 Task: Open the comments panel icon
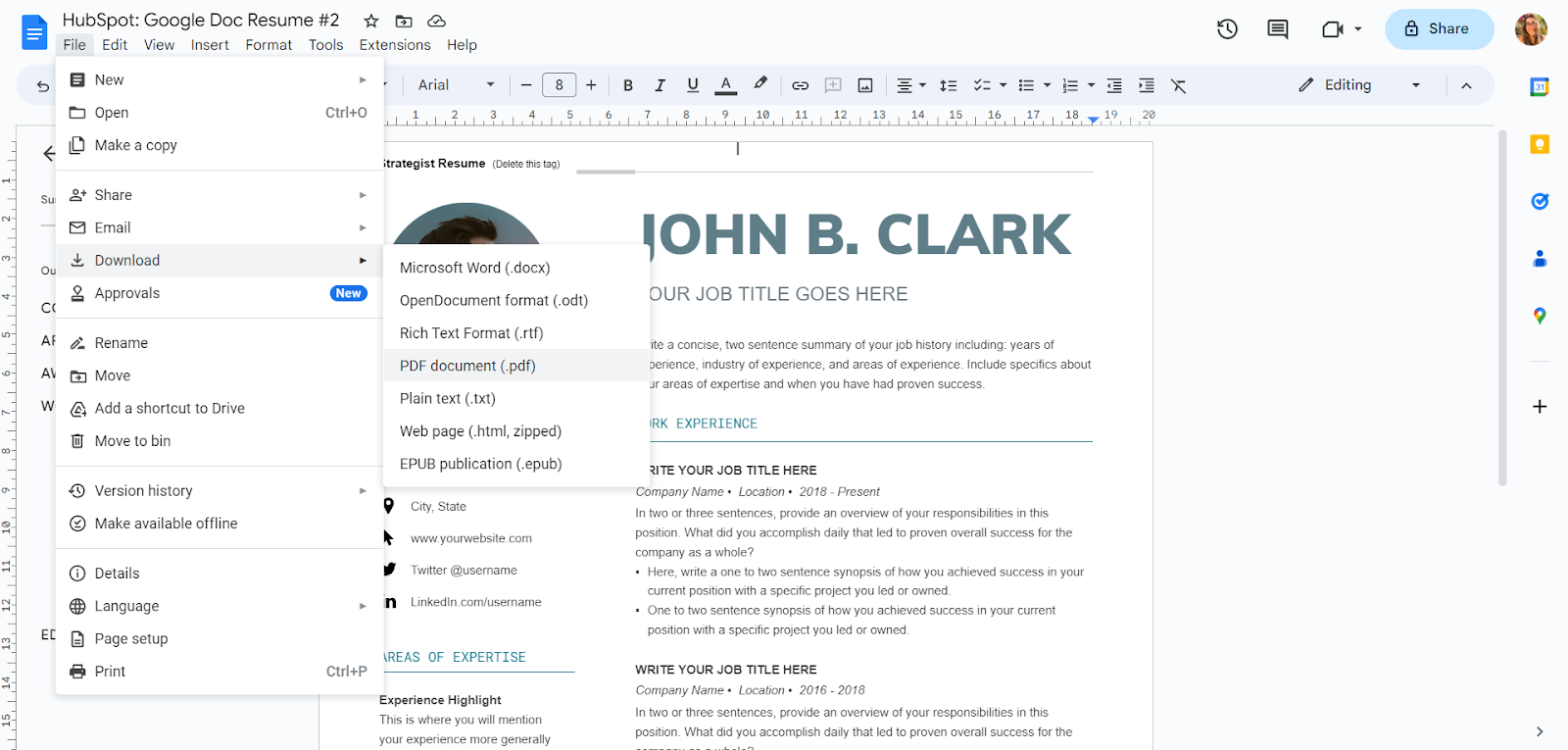(1278, 29)
